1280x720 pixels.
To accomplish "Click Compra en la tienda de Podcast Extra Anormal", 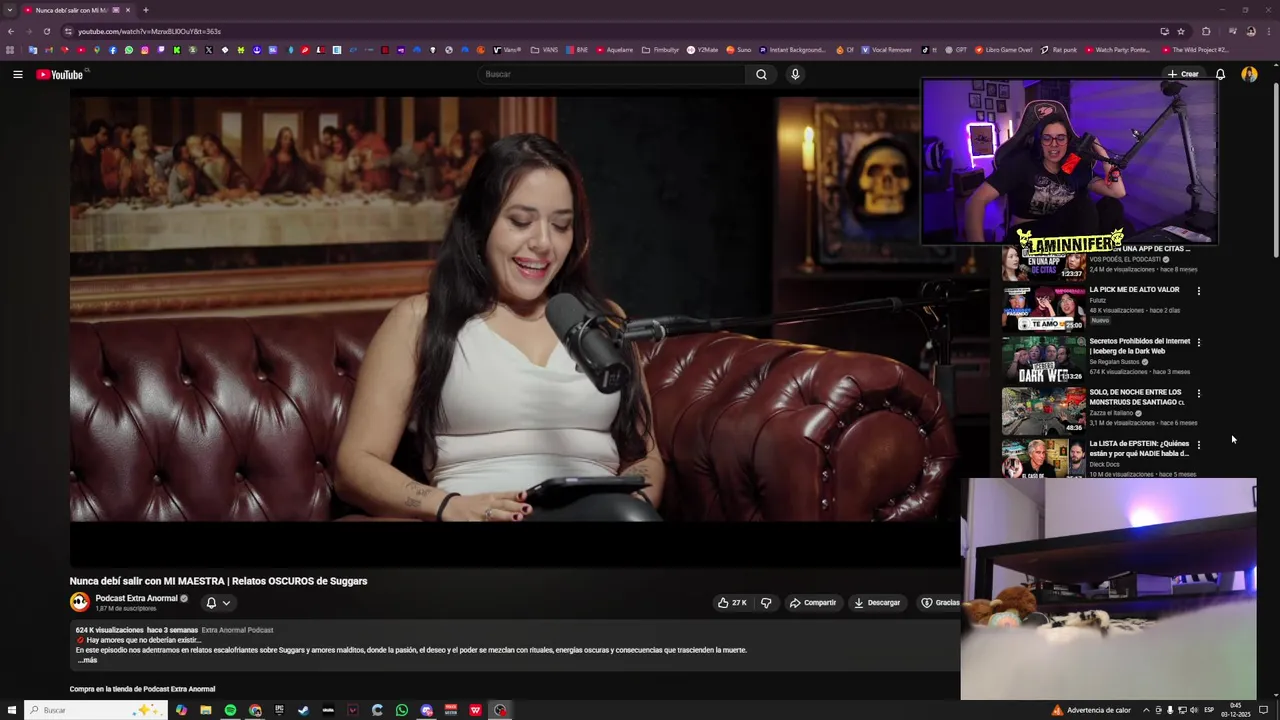I will point(142,689).
